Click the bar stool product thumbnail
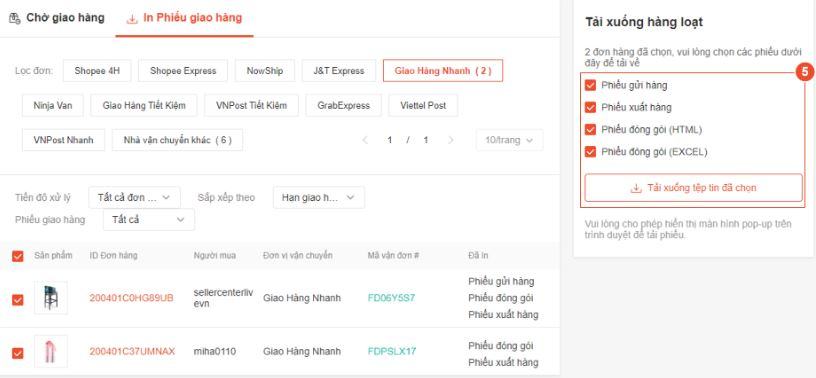Viewport: 816px width, 378px height. pyautogui.click(x=51, y=298)
